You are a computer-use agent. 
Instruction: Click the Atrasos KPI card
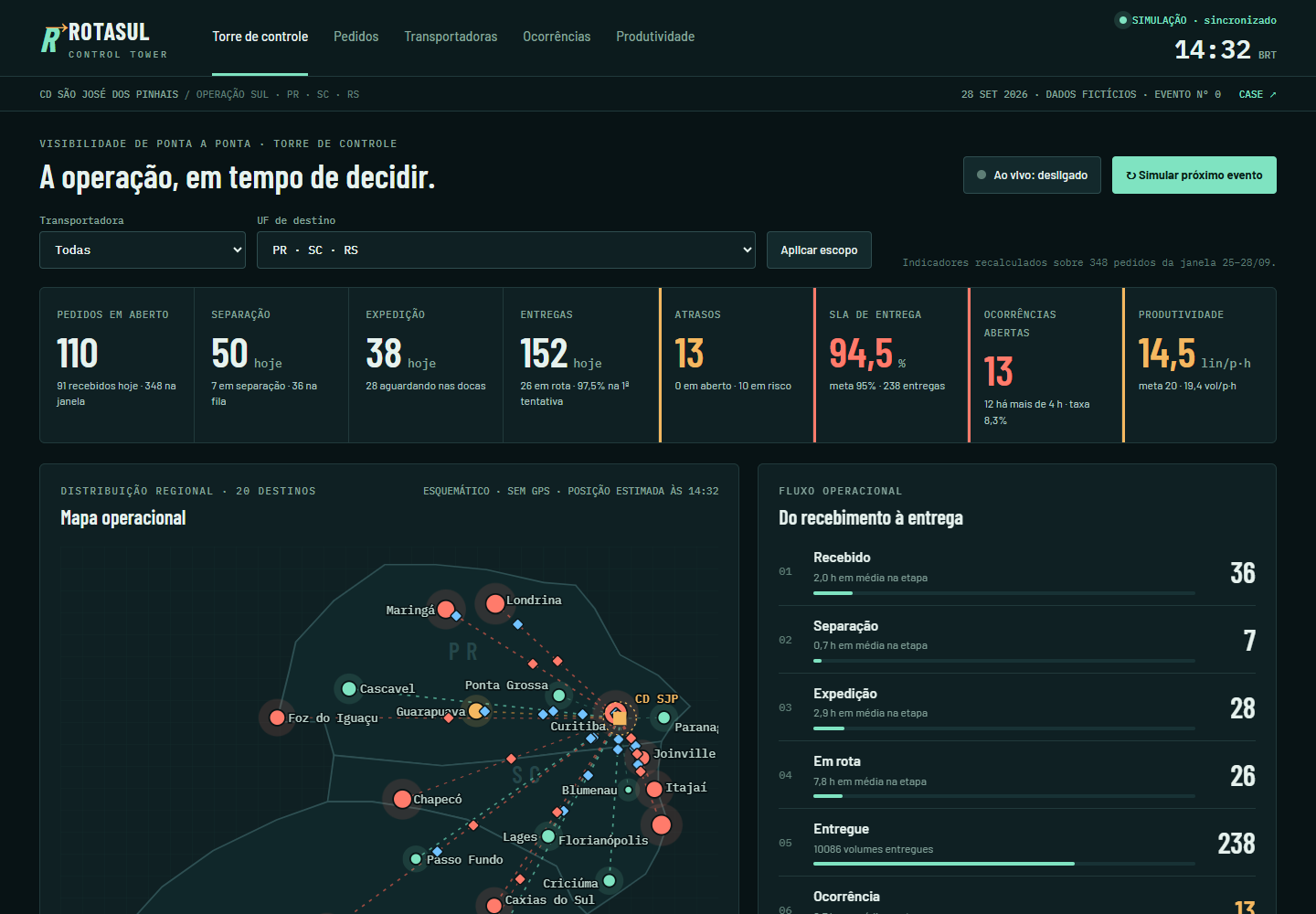pyautogui.click(x=737, y=366)
